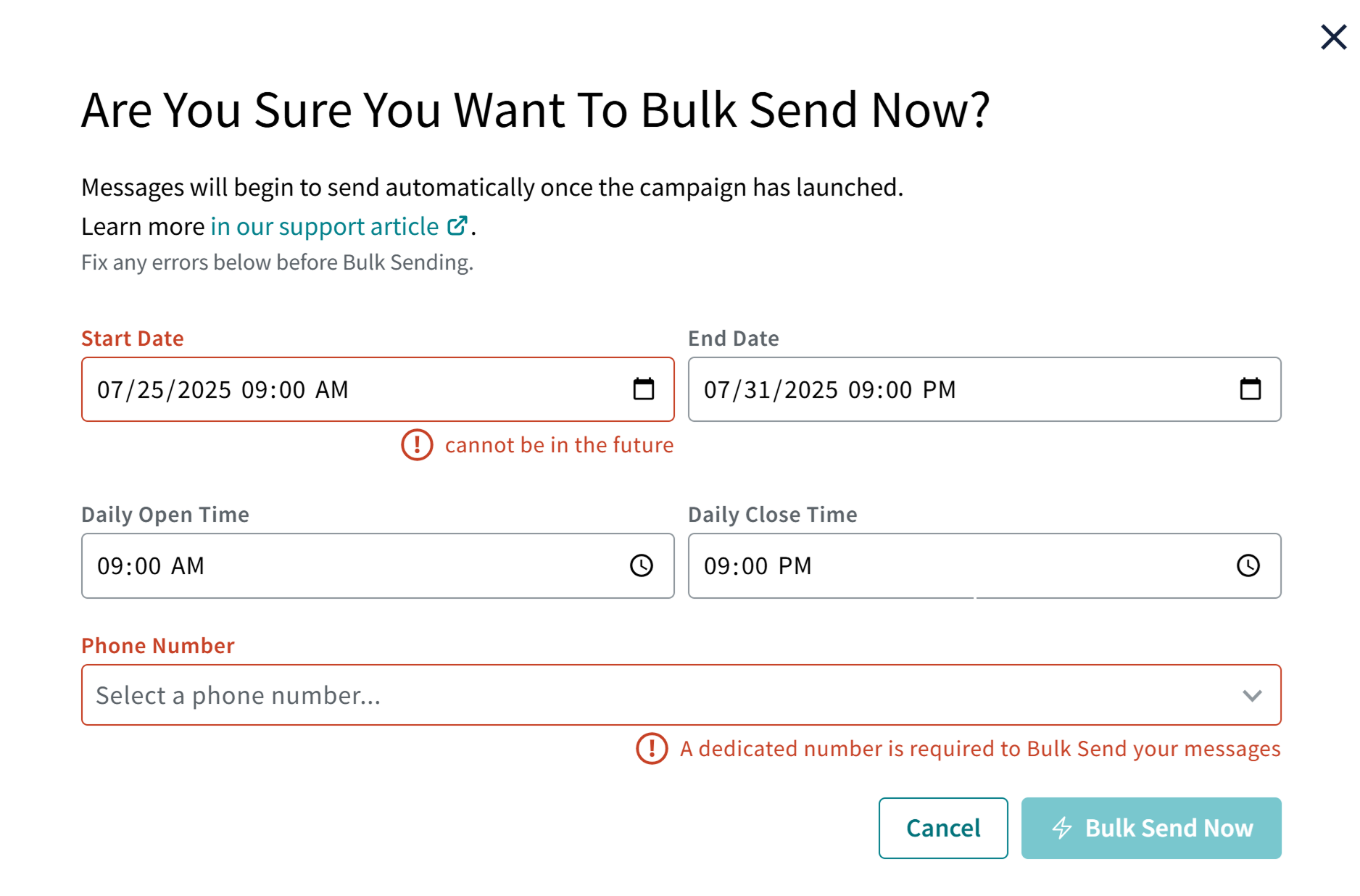The image size is (1360, 896).
Task: Click the Cancel button
Action: pyautogui.click(x=942, y=827)
